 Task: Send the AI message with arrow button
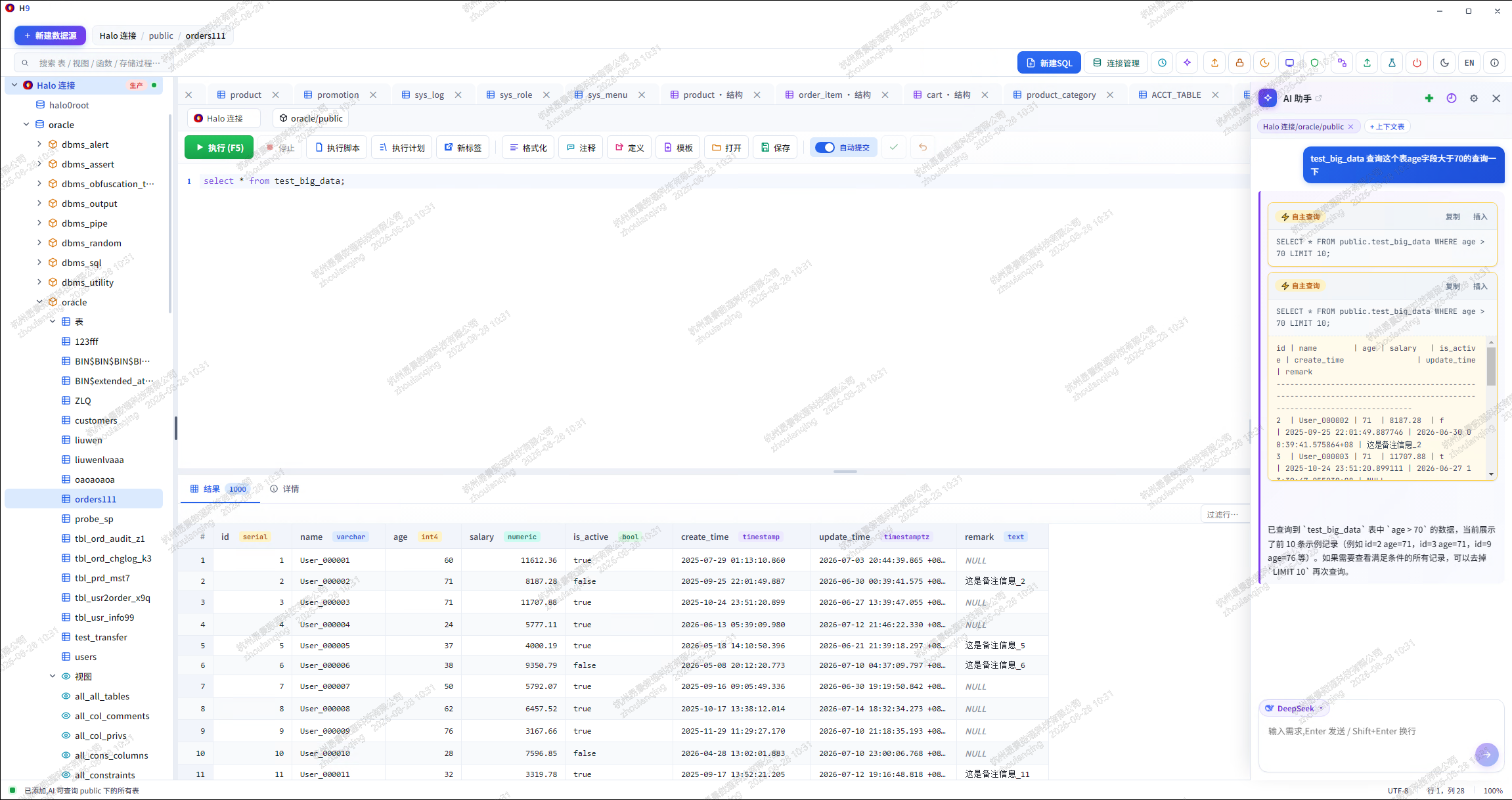[1486, 755]
